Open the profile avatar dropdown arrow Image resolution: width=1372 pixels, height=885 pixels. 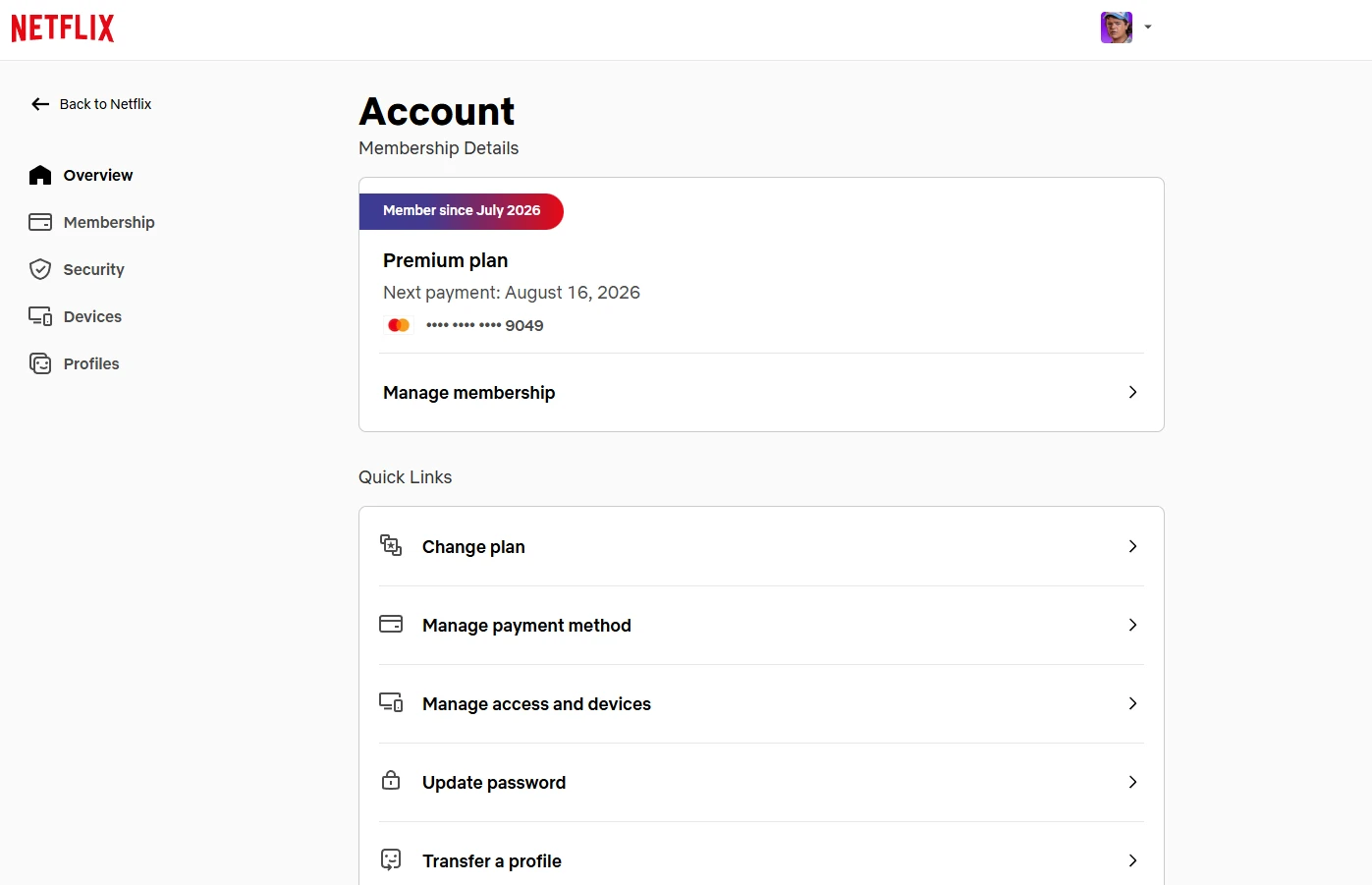(x=1148, y=28)
